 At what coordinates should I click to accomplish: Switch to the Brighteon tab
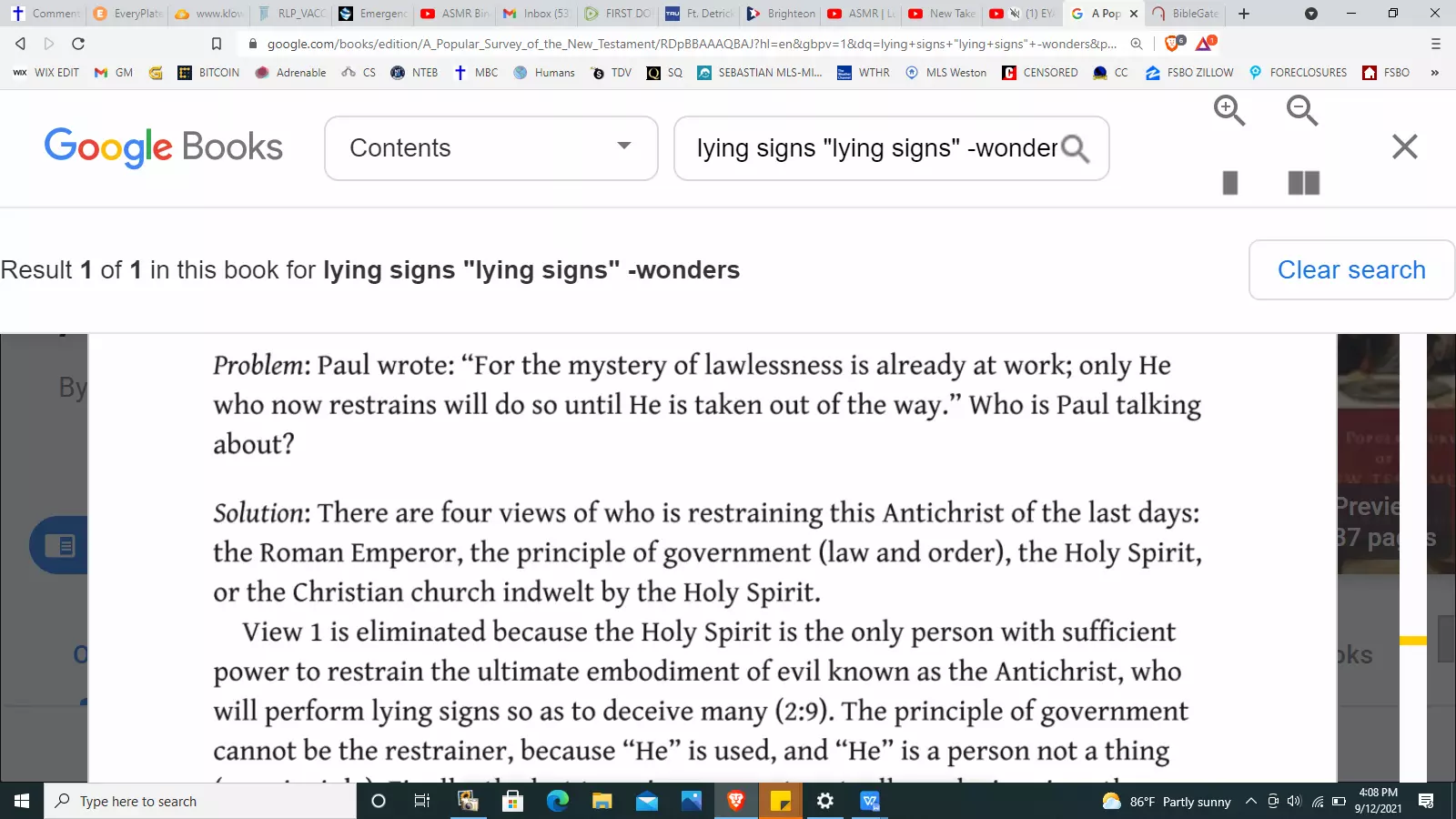click(x=781, y=14)
